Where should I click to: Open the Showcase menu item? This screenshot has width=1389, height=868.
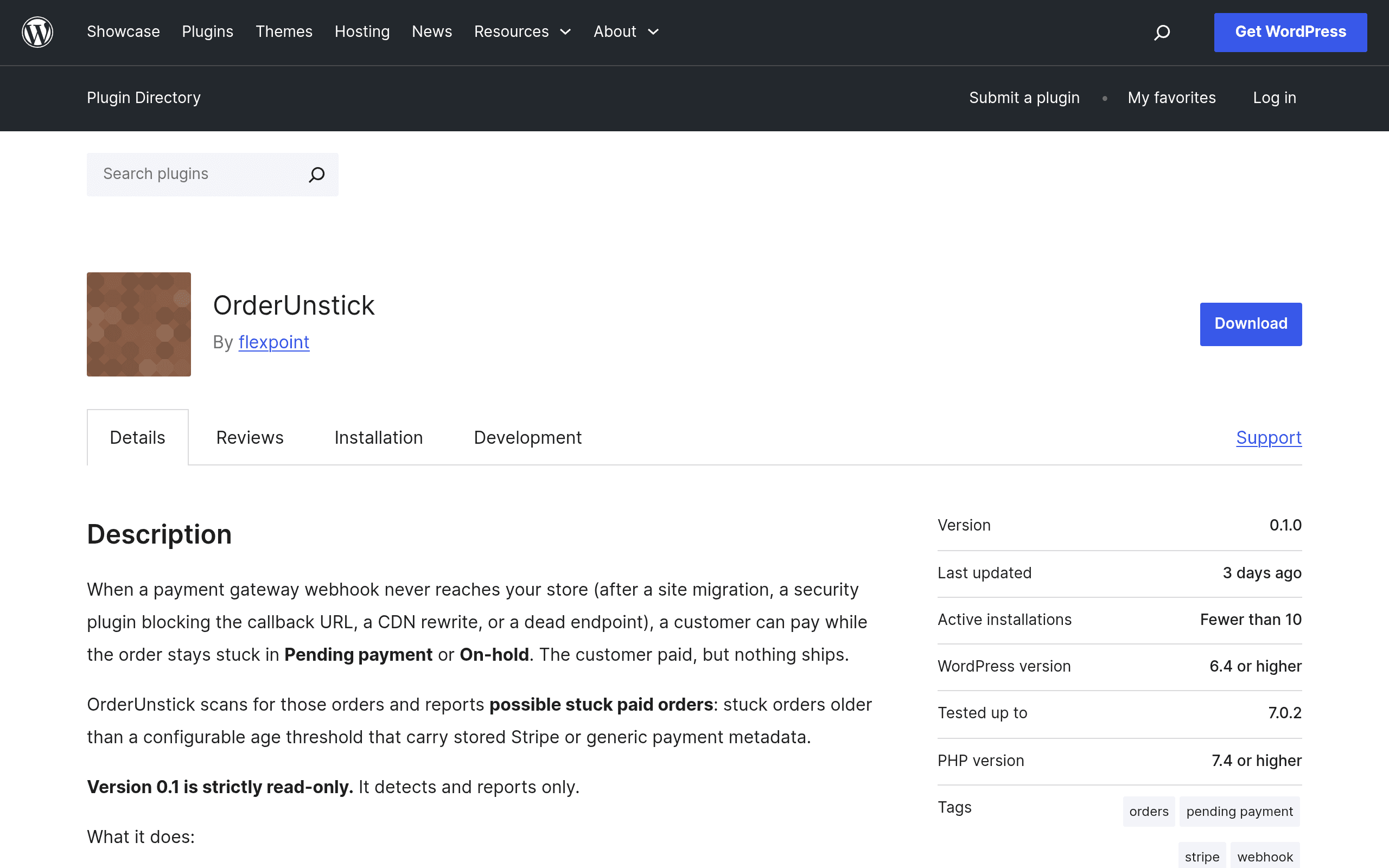click(123, 31)
